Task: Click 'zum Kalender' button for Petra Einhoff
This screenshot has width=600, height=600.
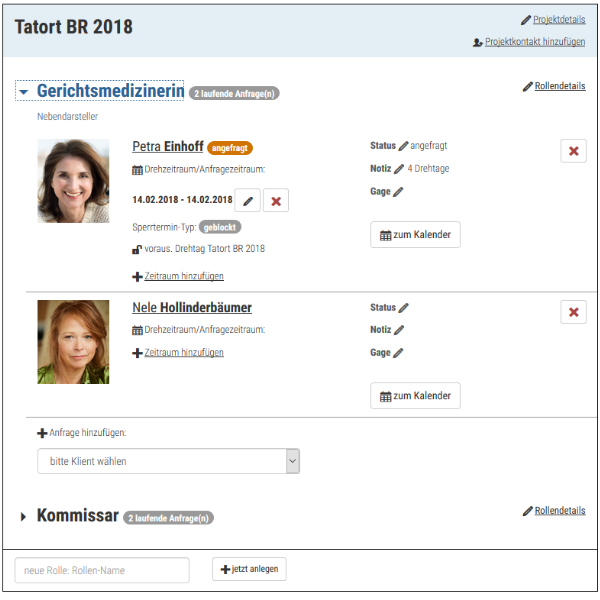Action: 415,235
